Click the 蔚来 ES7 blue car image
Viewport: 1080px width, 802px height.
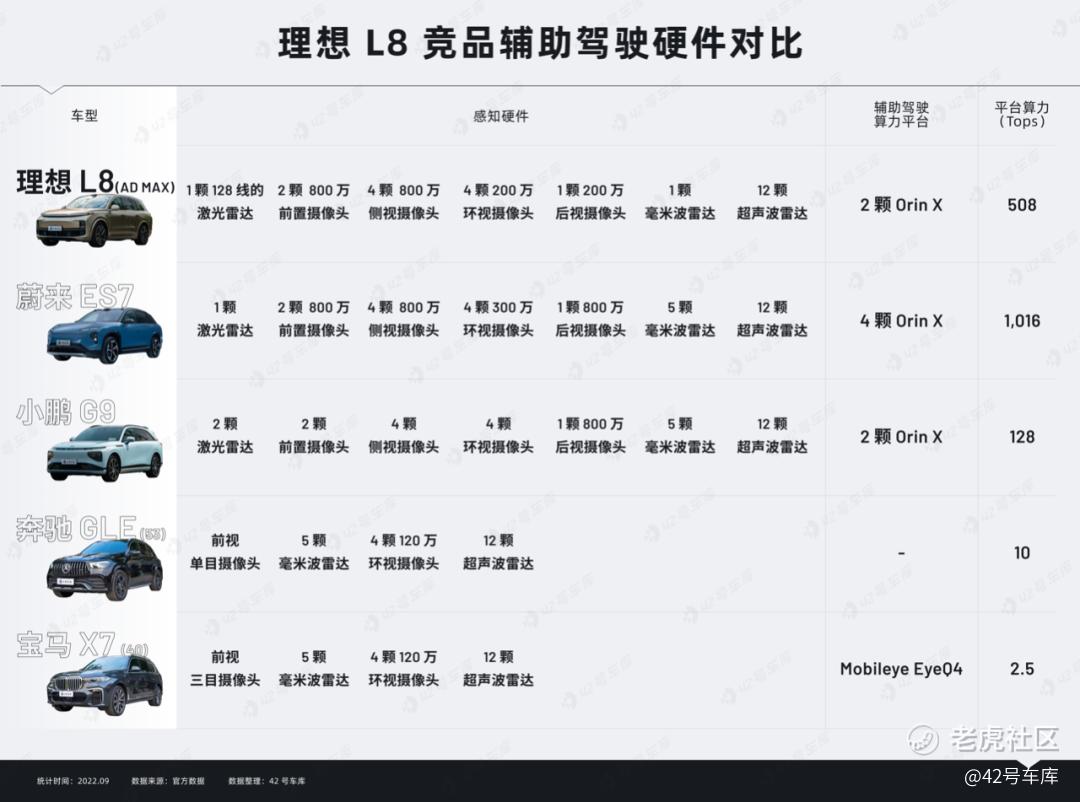[x=105, y=336]
